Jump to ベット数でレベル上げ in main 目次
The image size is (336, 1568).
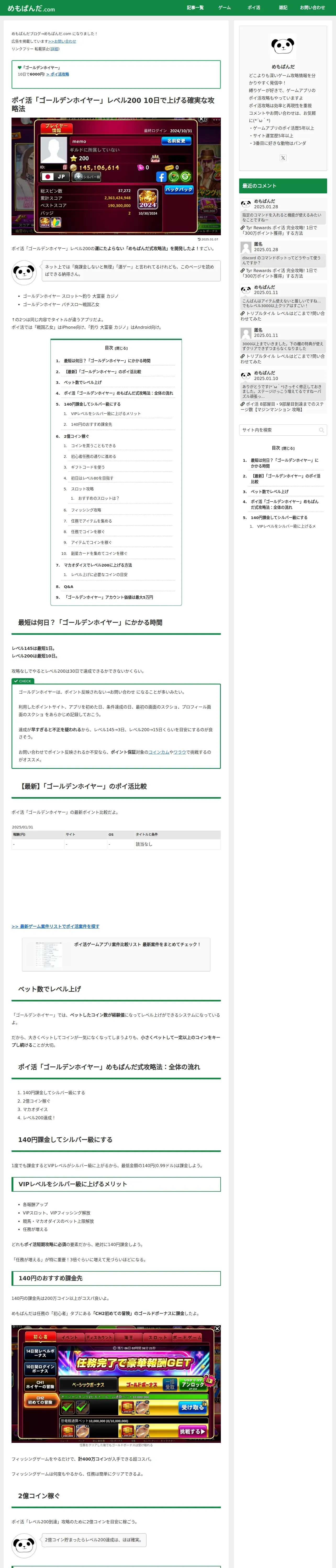pos(82,382)
